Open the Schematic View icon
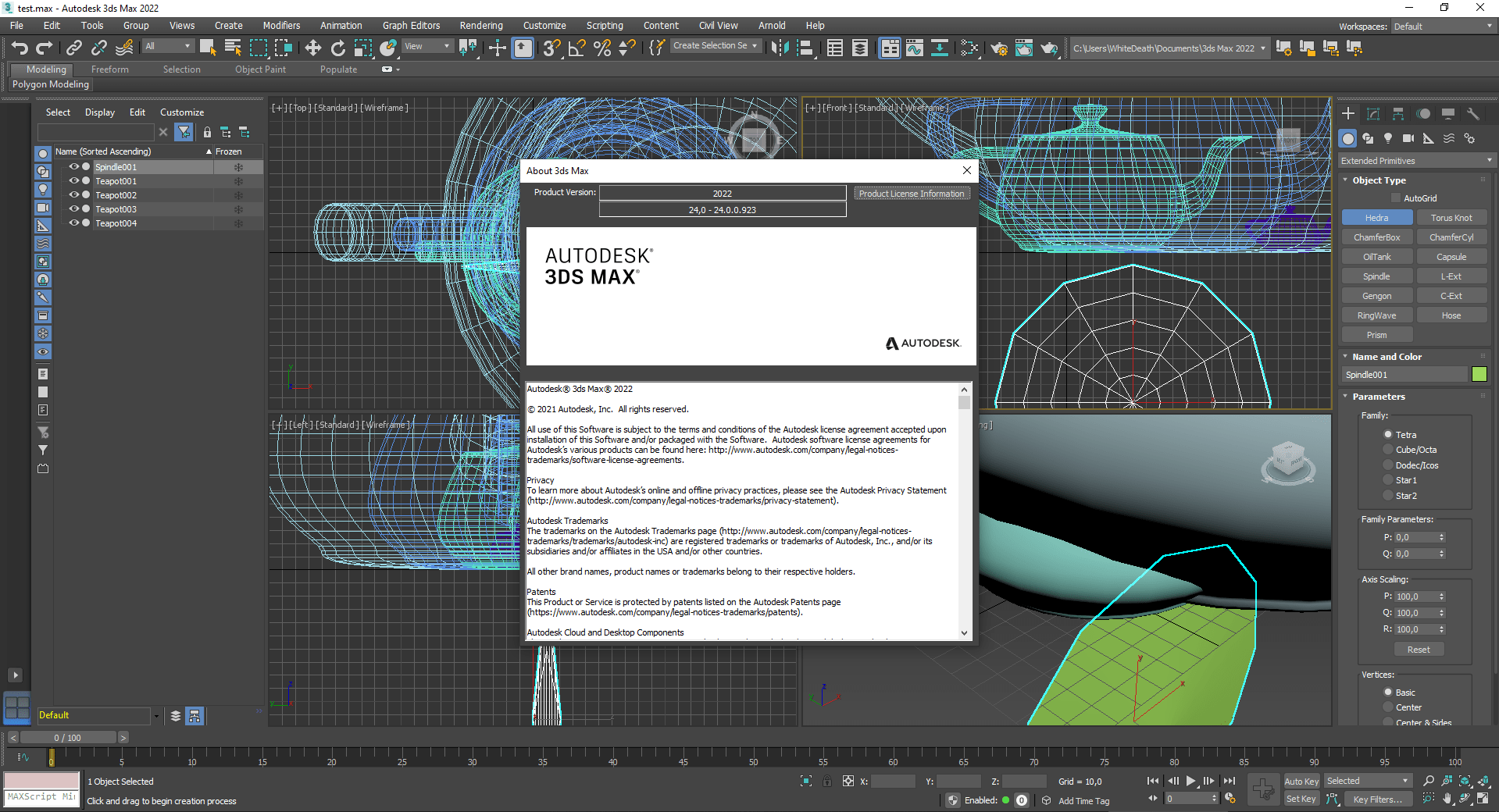The height and width of the screenshot is (812, 1499). pos(940,48)
